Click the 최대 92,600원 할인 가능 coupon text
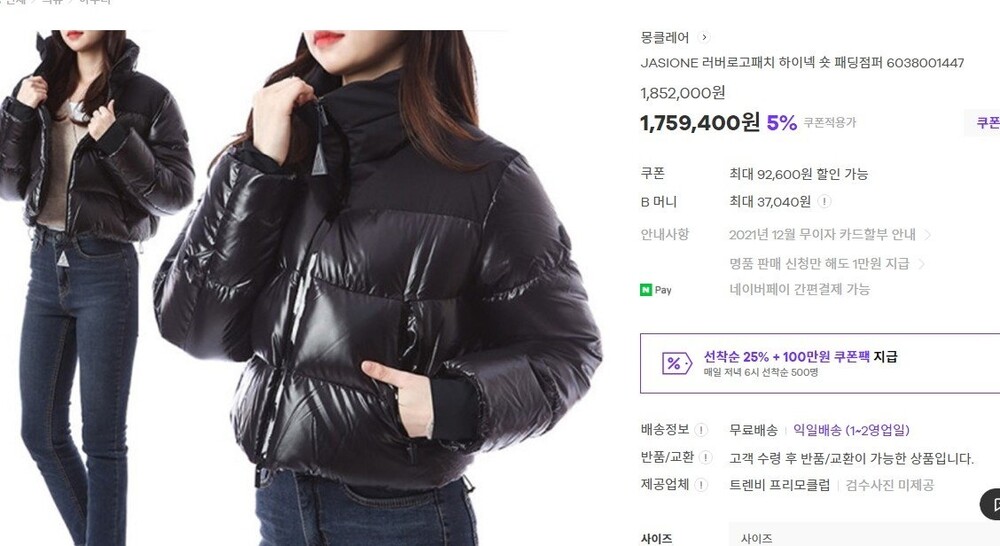The height and width of the screenshot is (546, 1000). pos(798,173)
